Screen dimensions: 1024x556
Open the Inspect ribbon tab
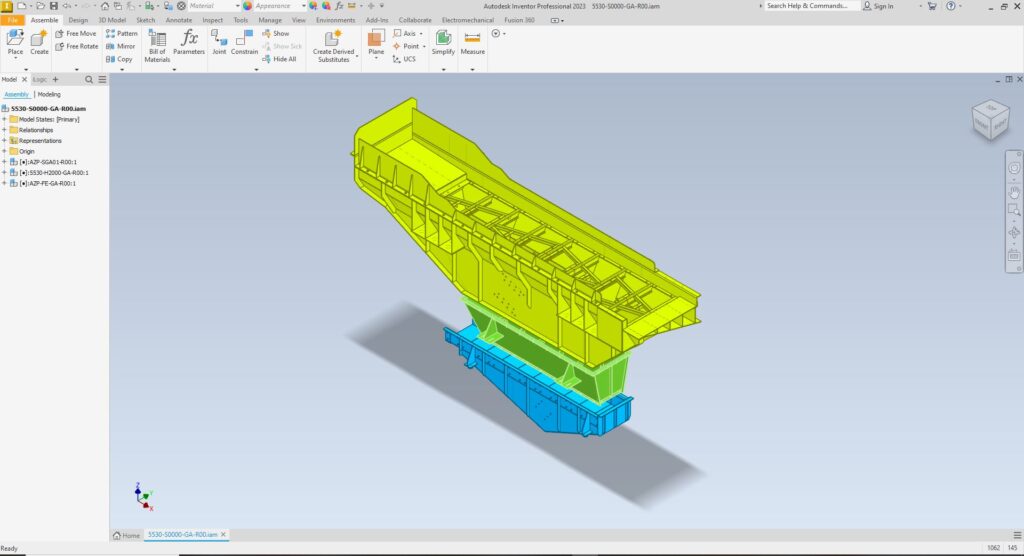(213, 19)
